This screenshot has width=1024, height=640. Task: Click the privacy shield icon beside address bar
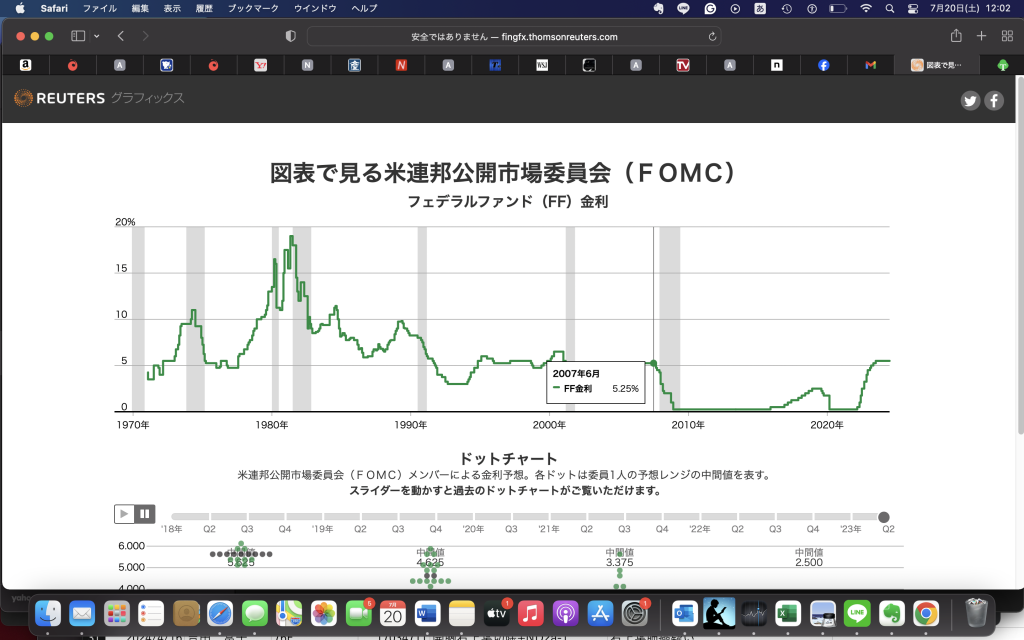click(x=291, y=36)
